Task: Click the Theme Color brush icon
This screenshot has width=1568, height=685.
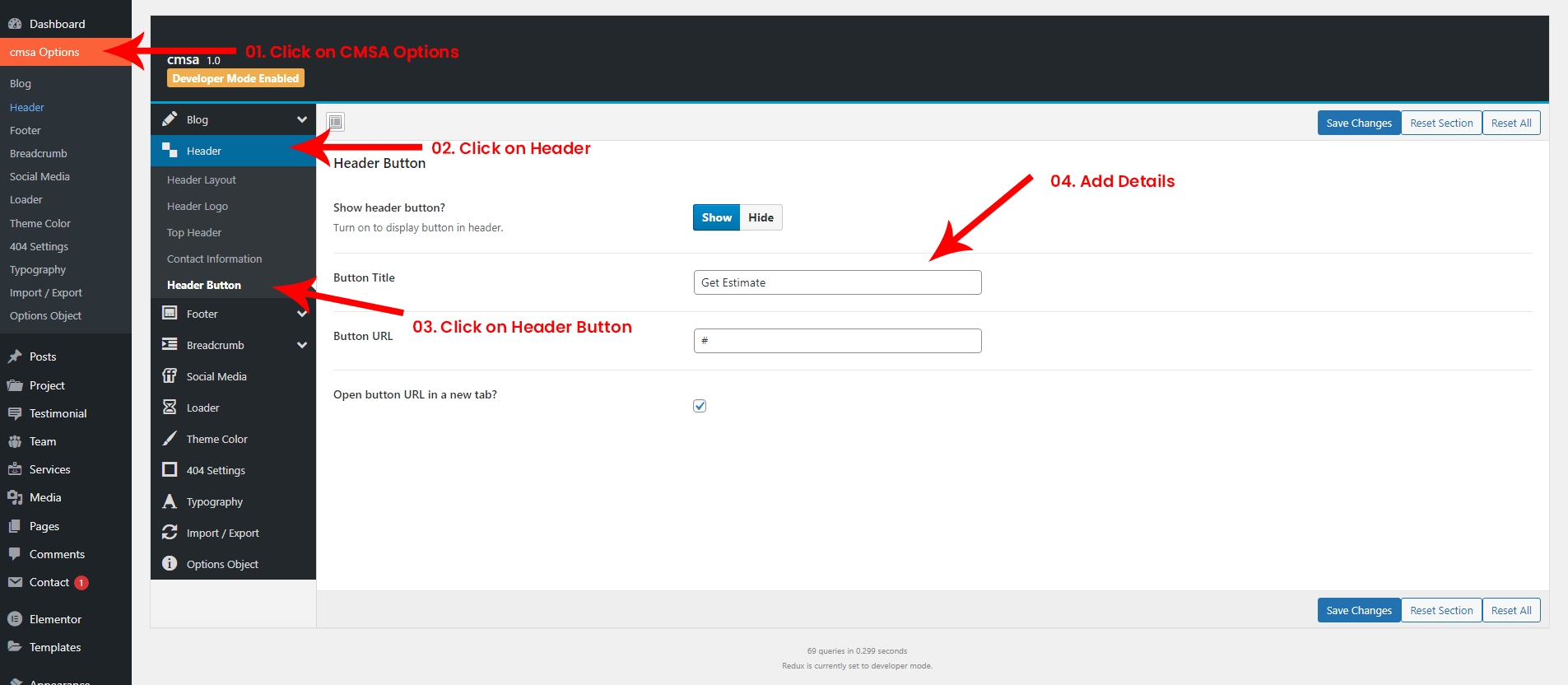Action: pos(170,439)
